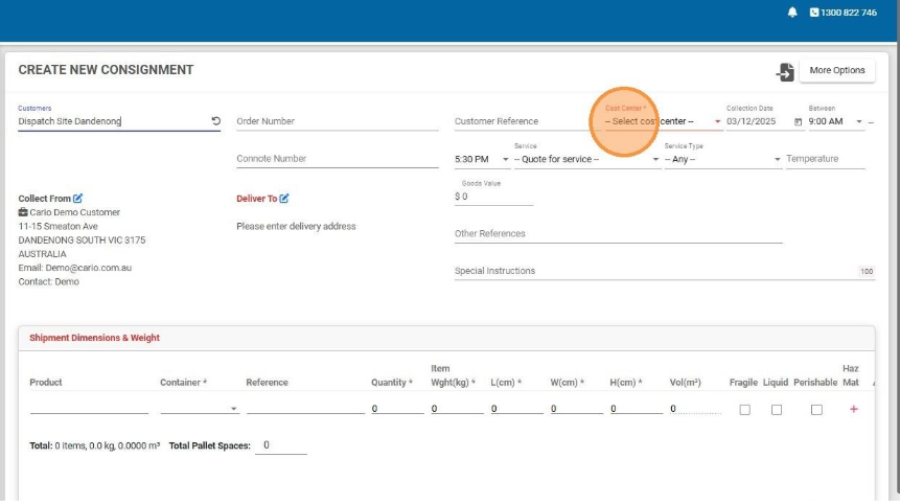Click the notification bell icon
Viewport: 900px width, 504px height.
coord(793,13)
